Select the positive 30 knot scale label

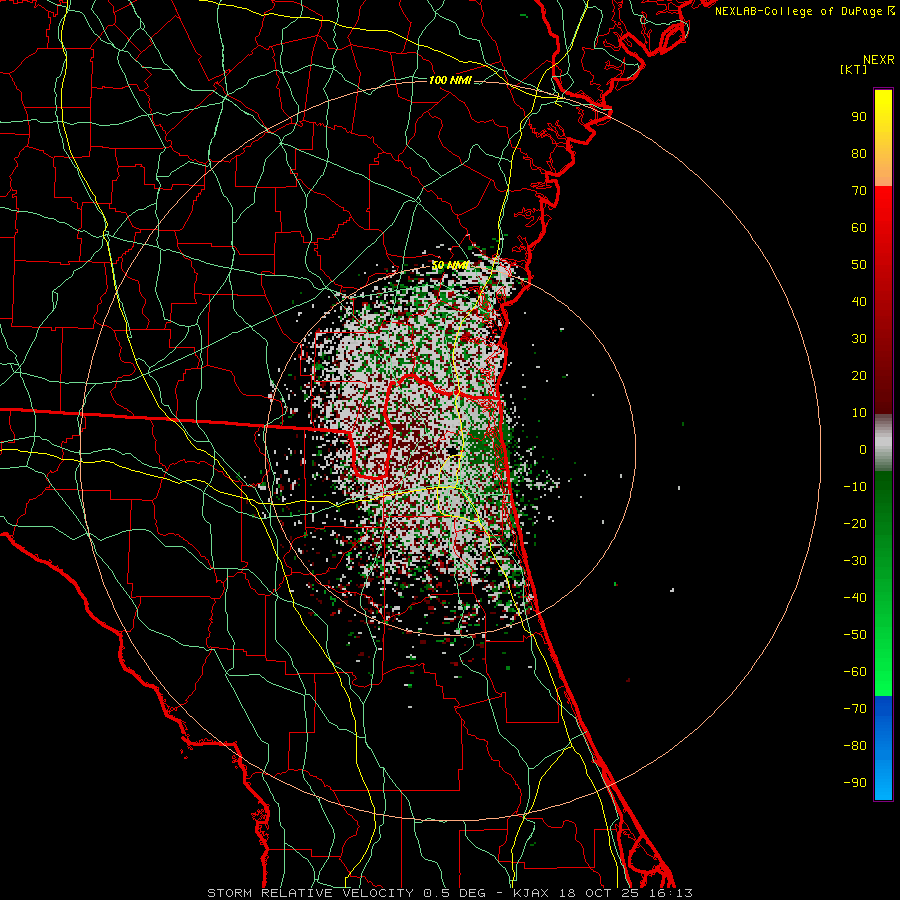pos(859,339)
